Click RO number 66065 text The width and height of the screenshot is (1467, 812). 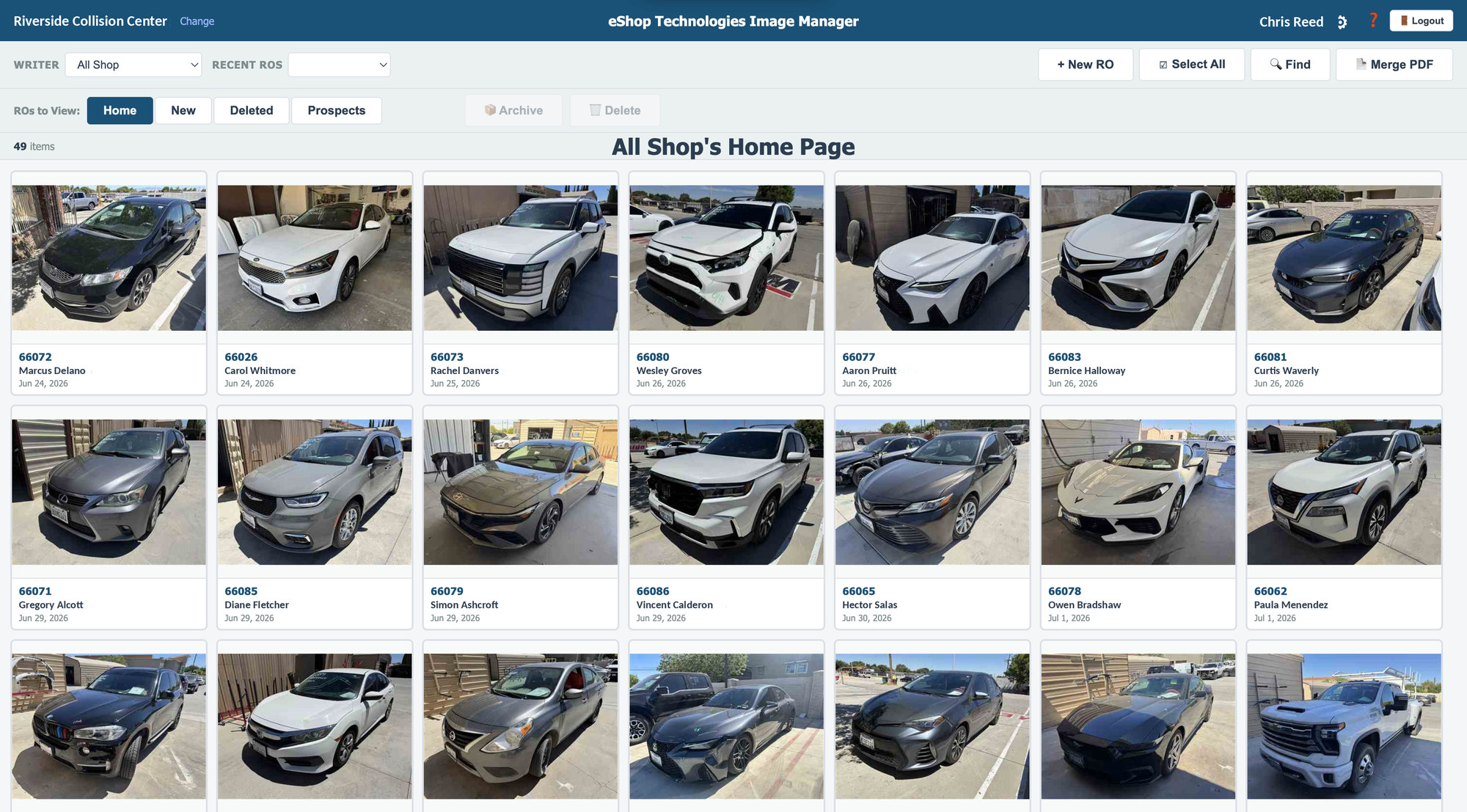click(x=859, y=591)
